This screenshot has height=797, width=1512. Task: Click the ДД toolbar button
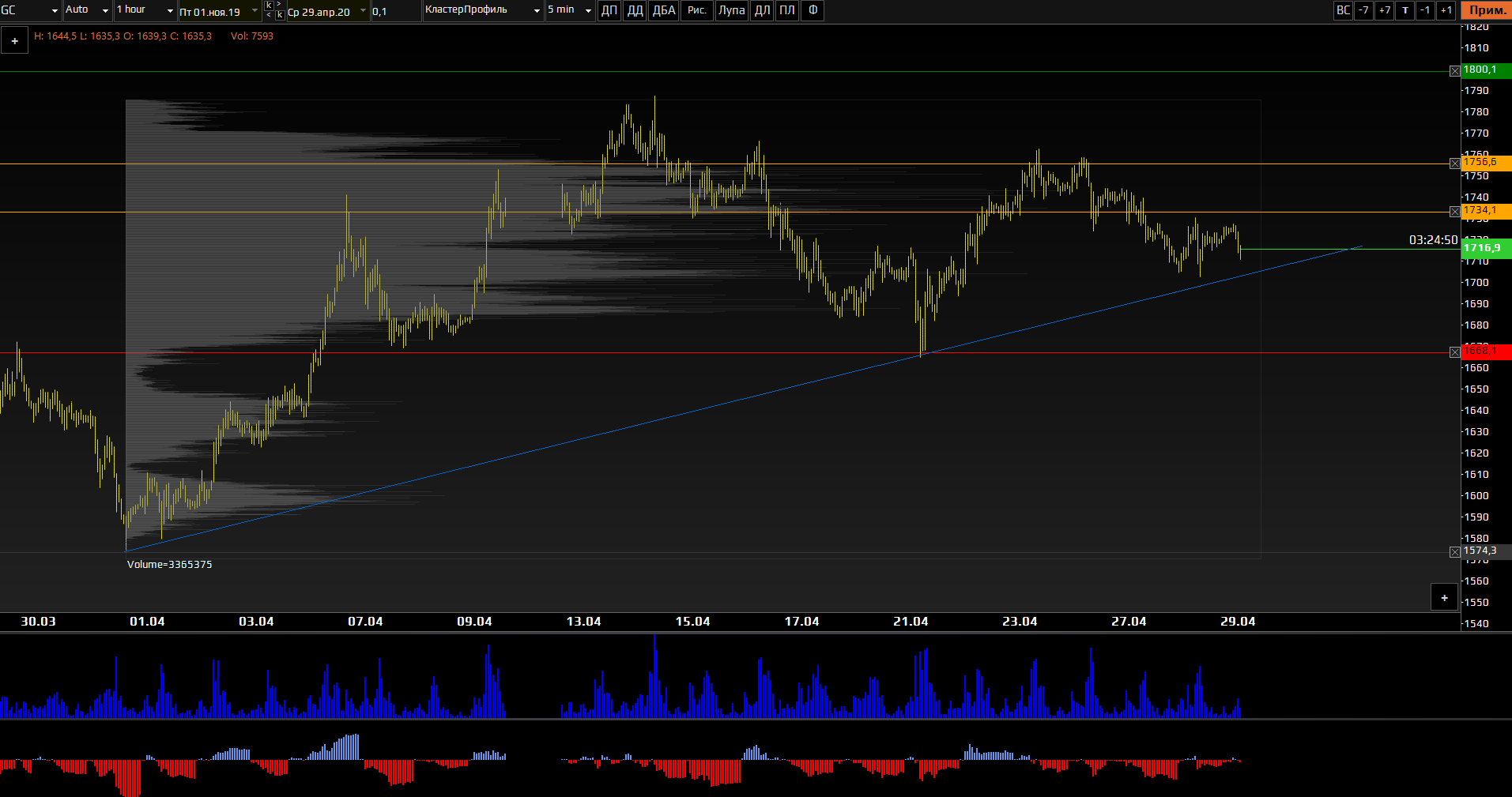click(x=635, y=10)
